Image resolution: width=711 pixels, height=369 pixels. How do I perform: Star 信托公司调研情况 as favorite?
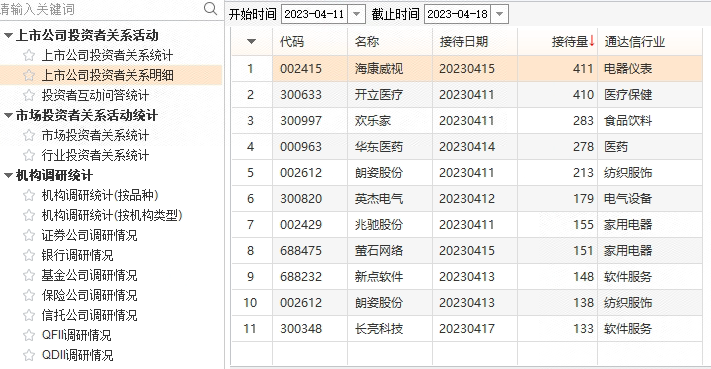[x=29, y=315]
